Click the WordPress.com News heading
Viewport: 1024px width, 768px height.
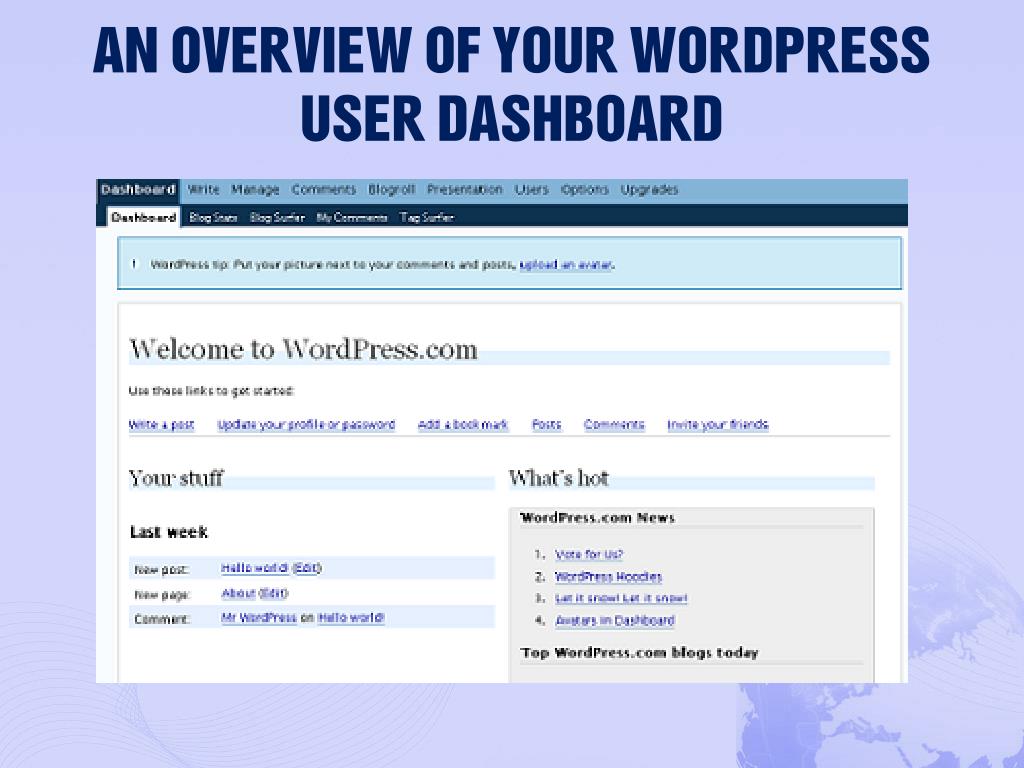[598, 518]
